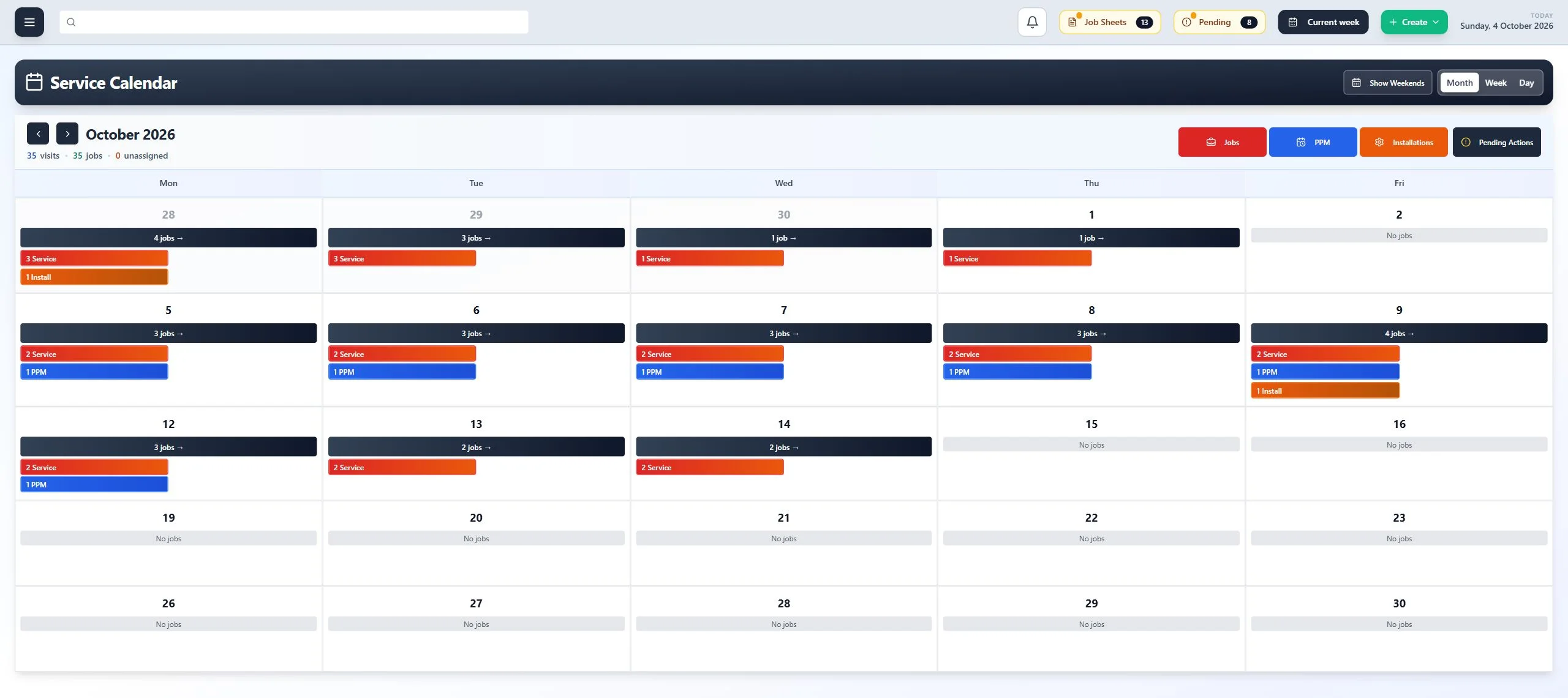Click the day number 30 on Friday
The width and height of the screenshot is (1568, 698).
click(x=1399, y=603)
